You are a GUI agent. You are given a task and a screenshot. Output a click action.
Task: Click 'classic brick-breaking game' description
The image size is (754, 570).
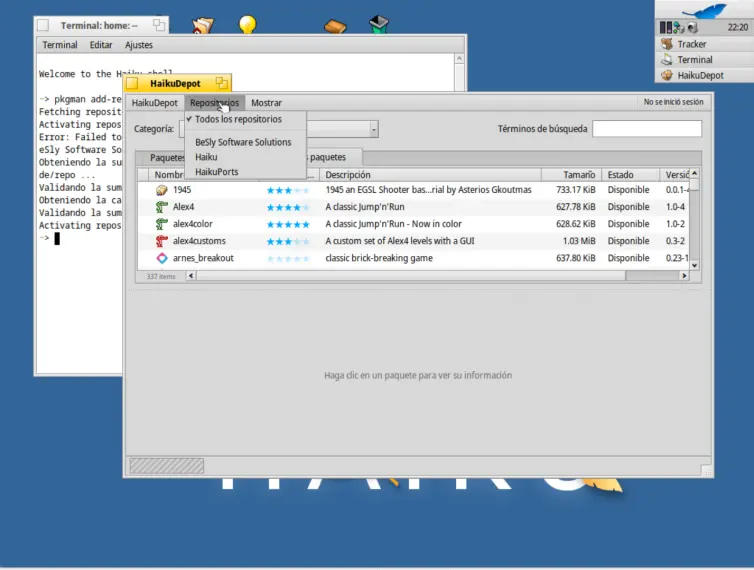tap(379, 258)
